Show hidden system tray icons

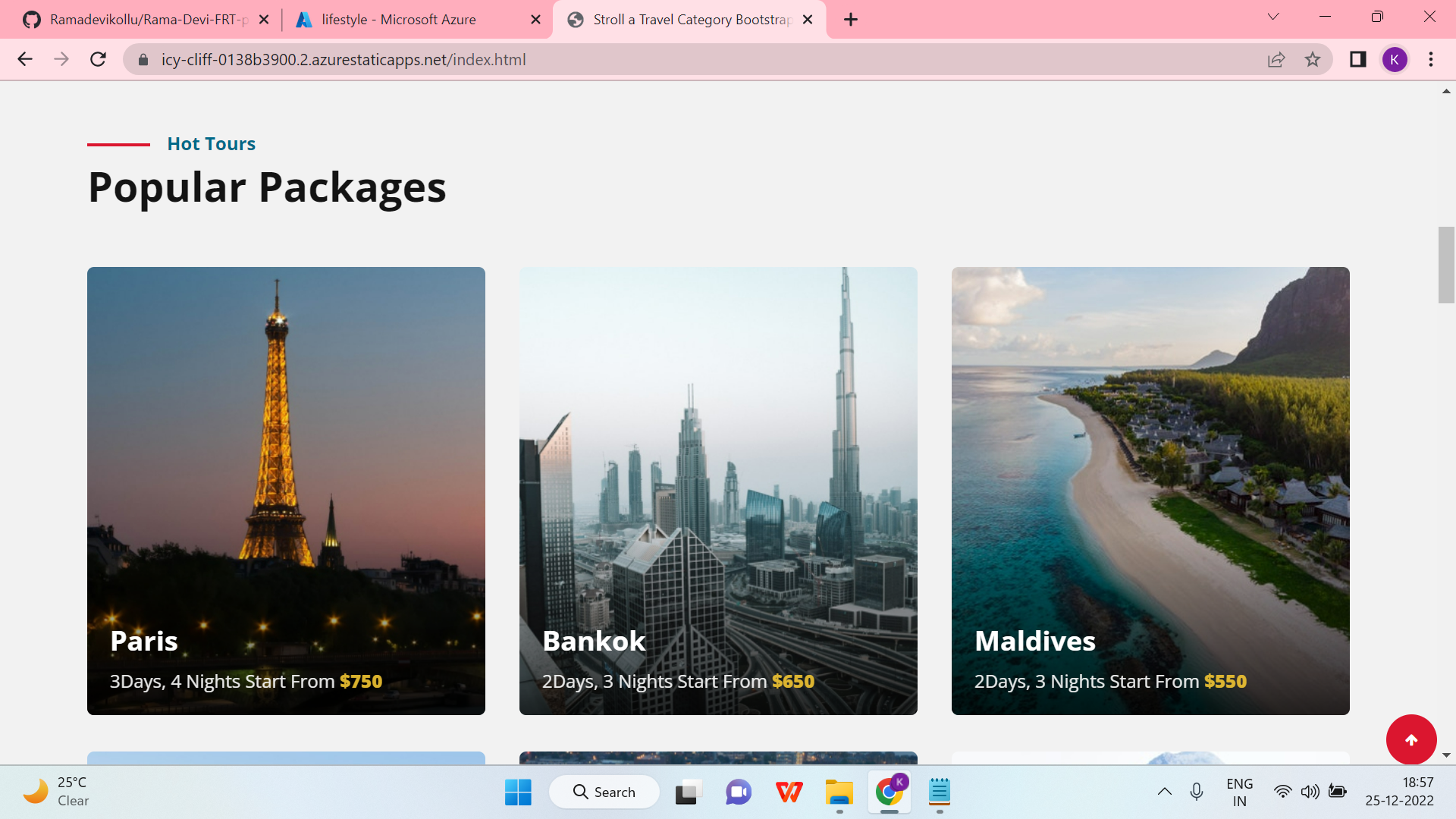pyautogui.click(x=1164, y=792)
